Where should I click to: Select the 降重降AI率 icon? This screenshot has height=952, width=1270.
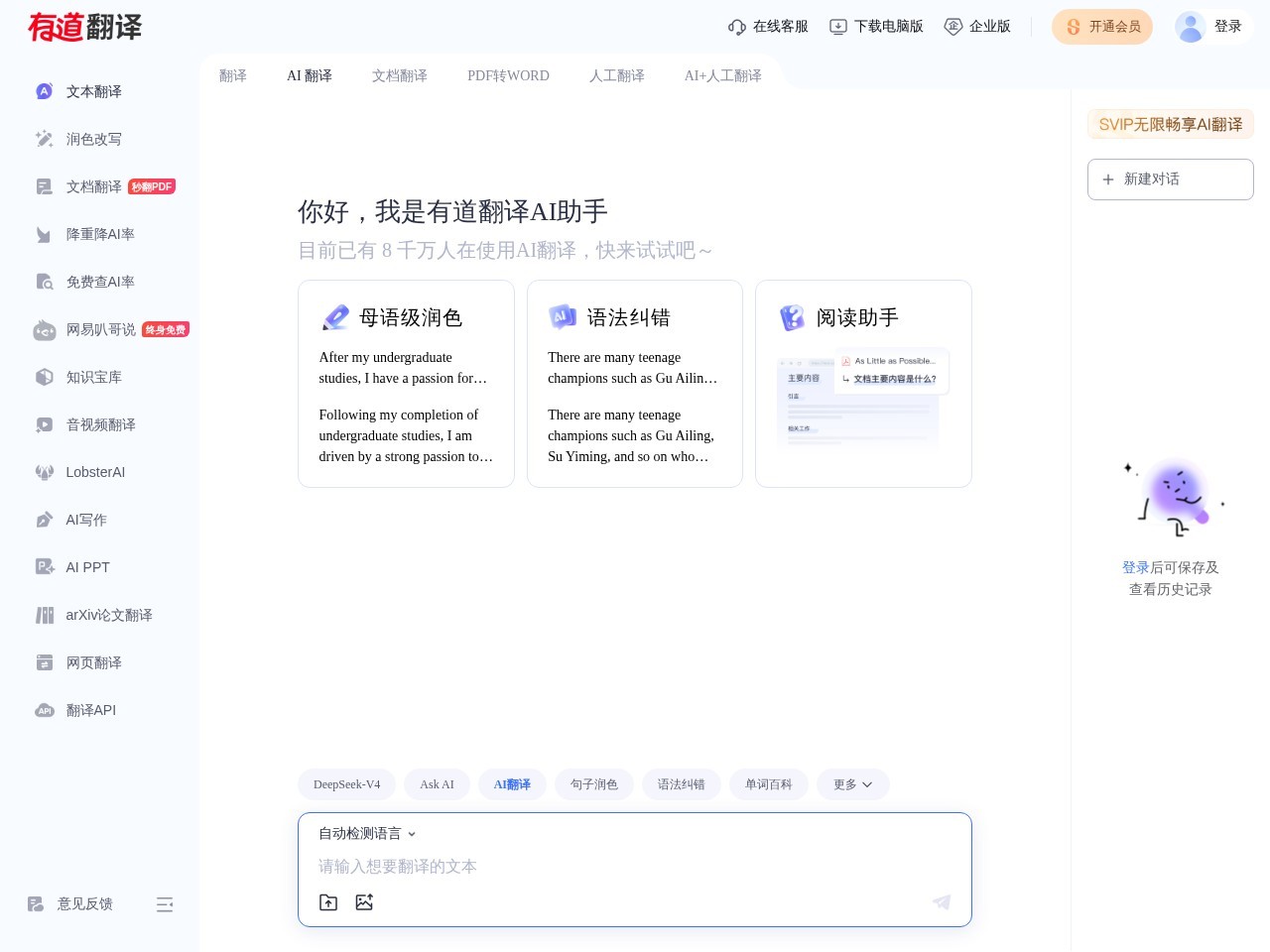[x=44, y=234]
